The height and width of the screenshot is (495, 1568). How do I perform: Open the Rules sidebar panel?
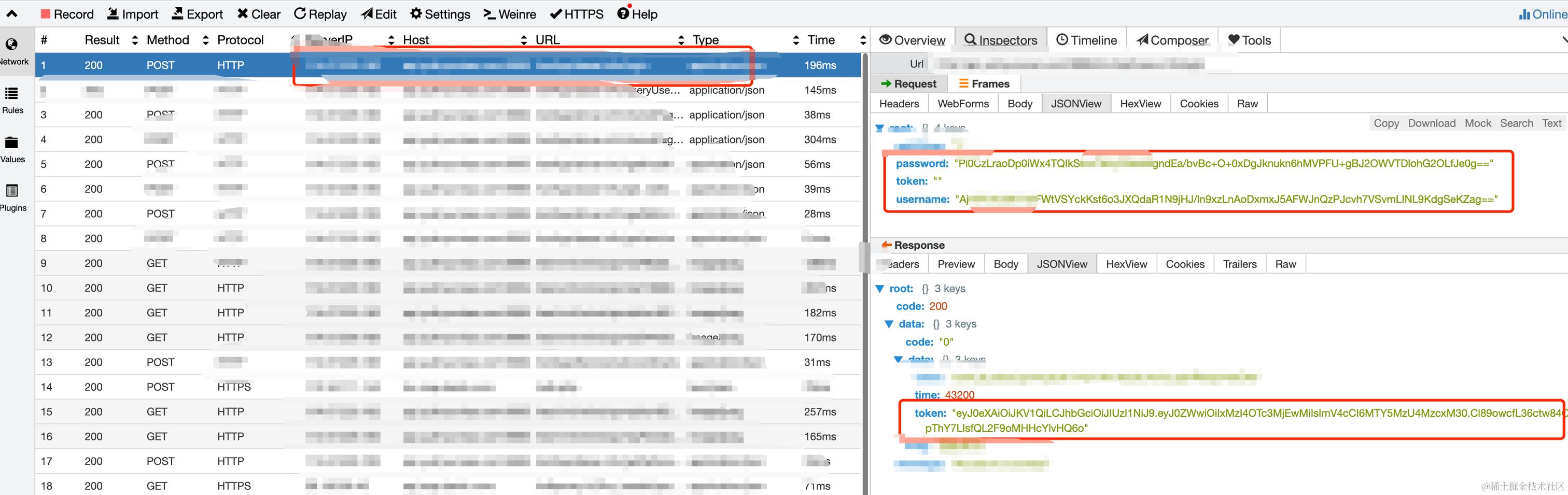[13, 101]
